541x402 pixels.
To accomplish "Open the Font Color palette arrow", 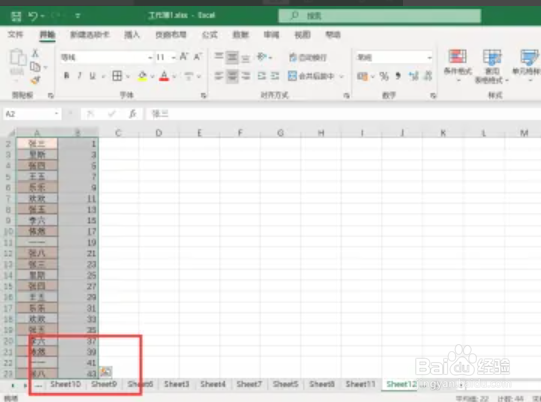I will coord(174,76).
